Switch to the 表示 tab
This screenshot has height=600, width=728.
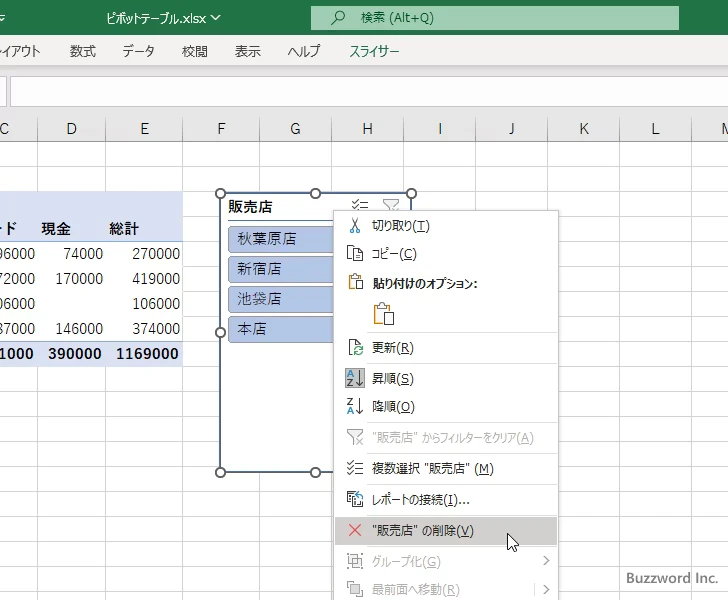point(247,51)
